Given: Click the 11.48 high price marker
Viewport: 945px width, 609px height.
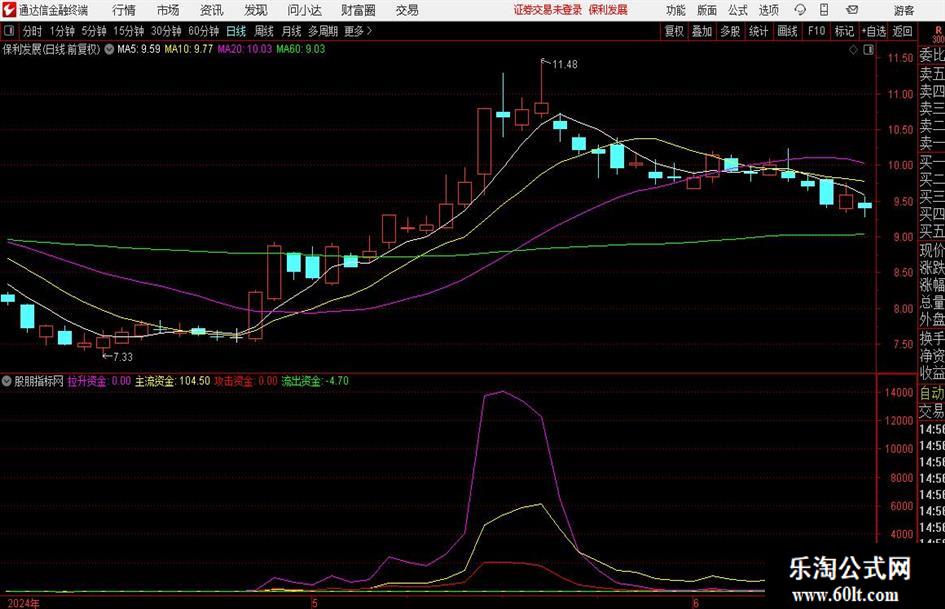Looking at the screenshot, I should [x=565, y=65].
